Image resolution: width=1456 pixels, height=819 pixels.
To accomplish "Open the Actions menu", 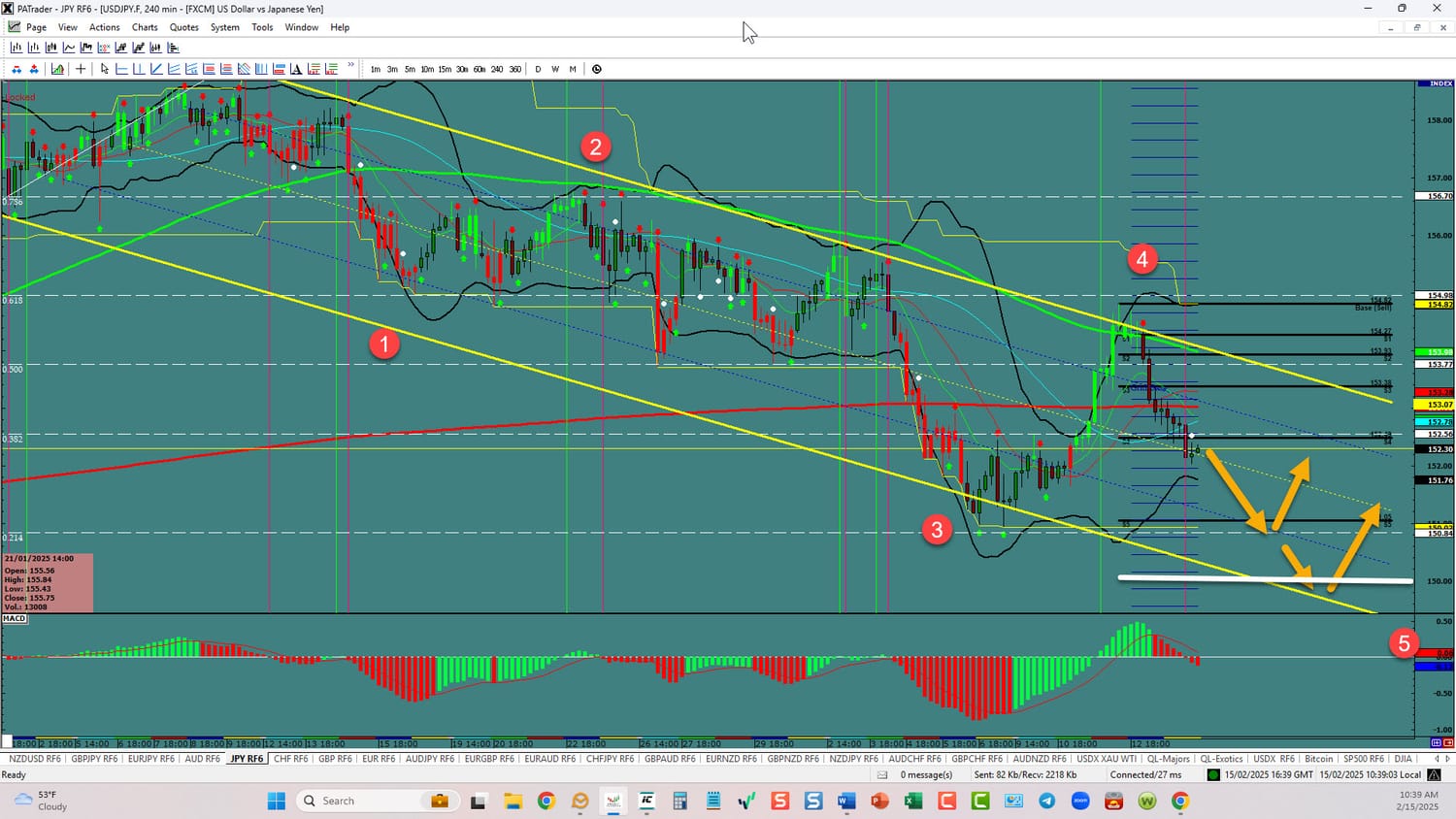I will click(105, 27).
